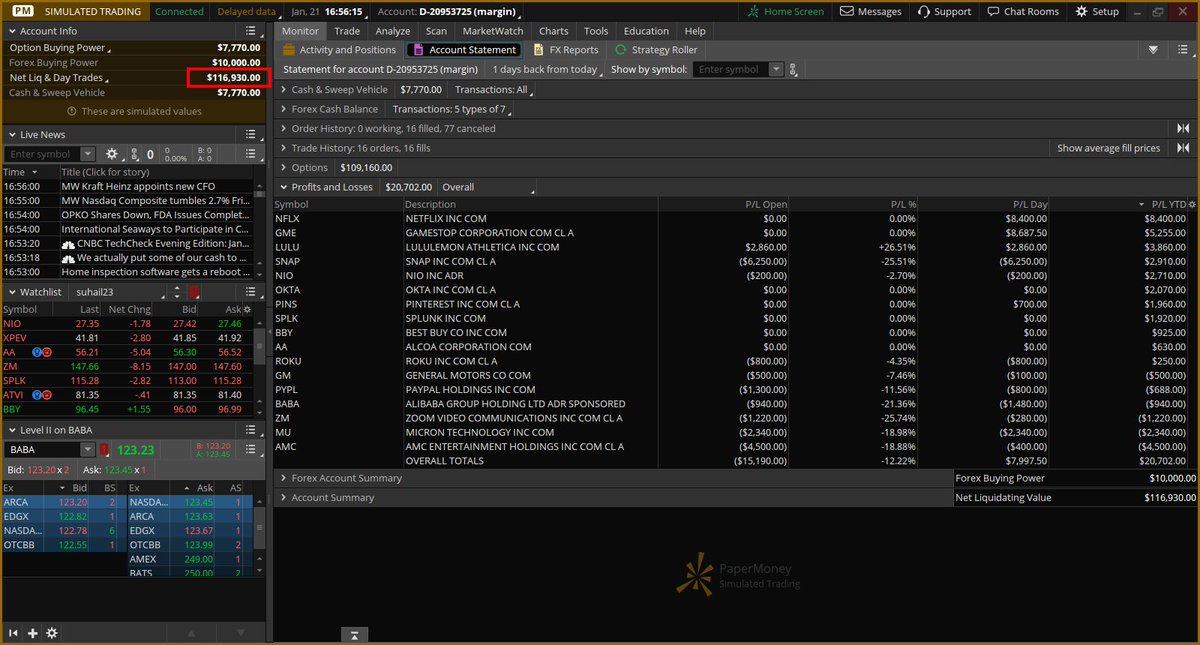Expand the Forex Cash Balance section
The height and width of the screenshot is (645, 1200).
point(284,109)
